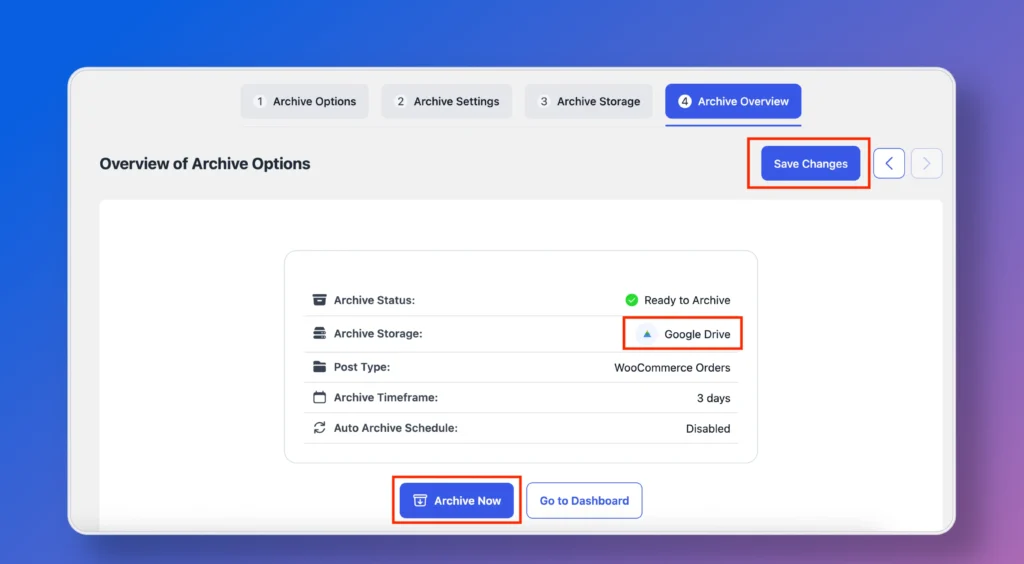Click the Google Drive logo icon

pyautogui.click(x=647, y=334)
